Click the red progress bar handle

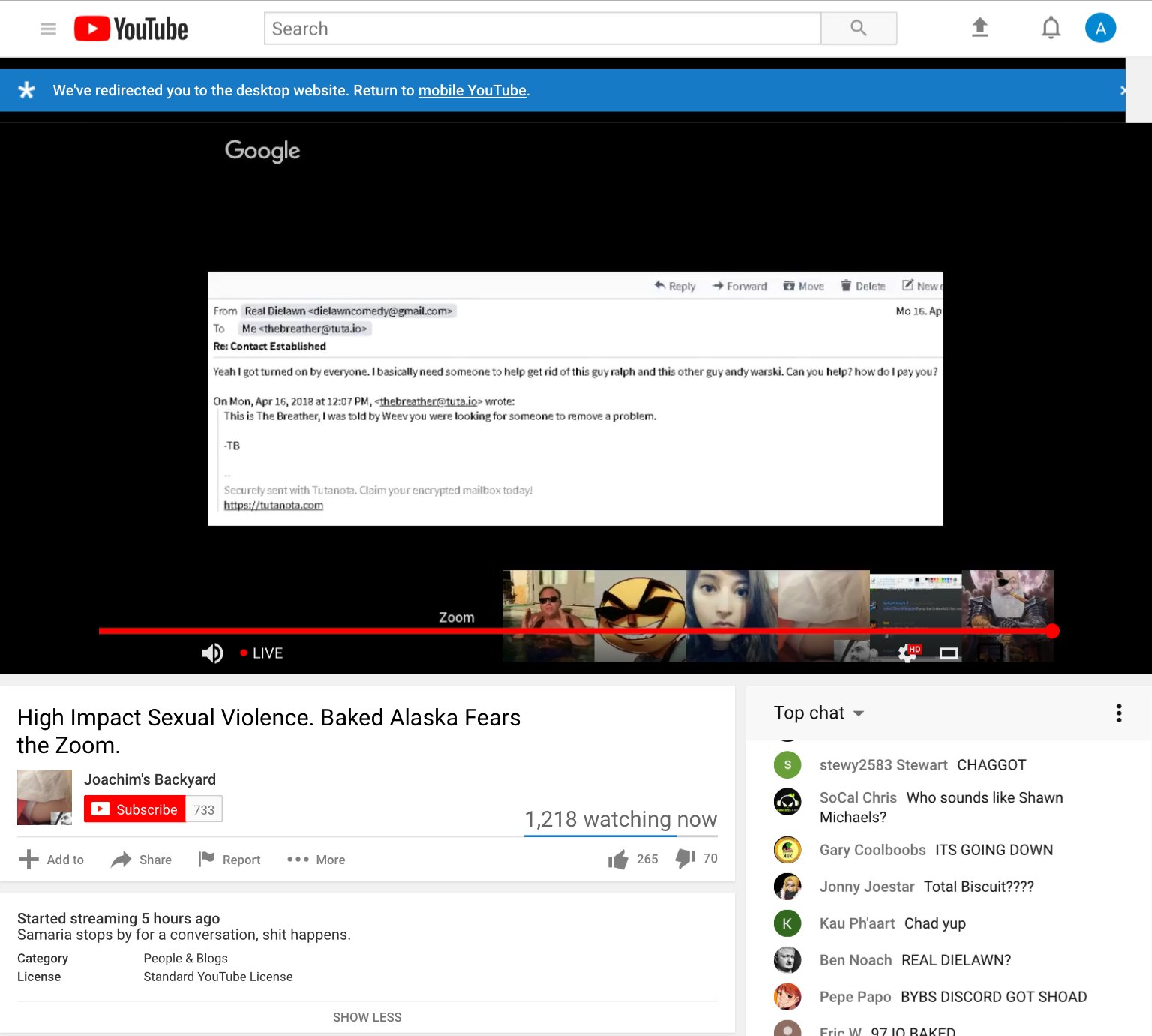point(1052,631)
